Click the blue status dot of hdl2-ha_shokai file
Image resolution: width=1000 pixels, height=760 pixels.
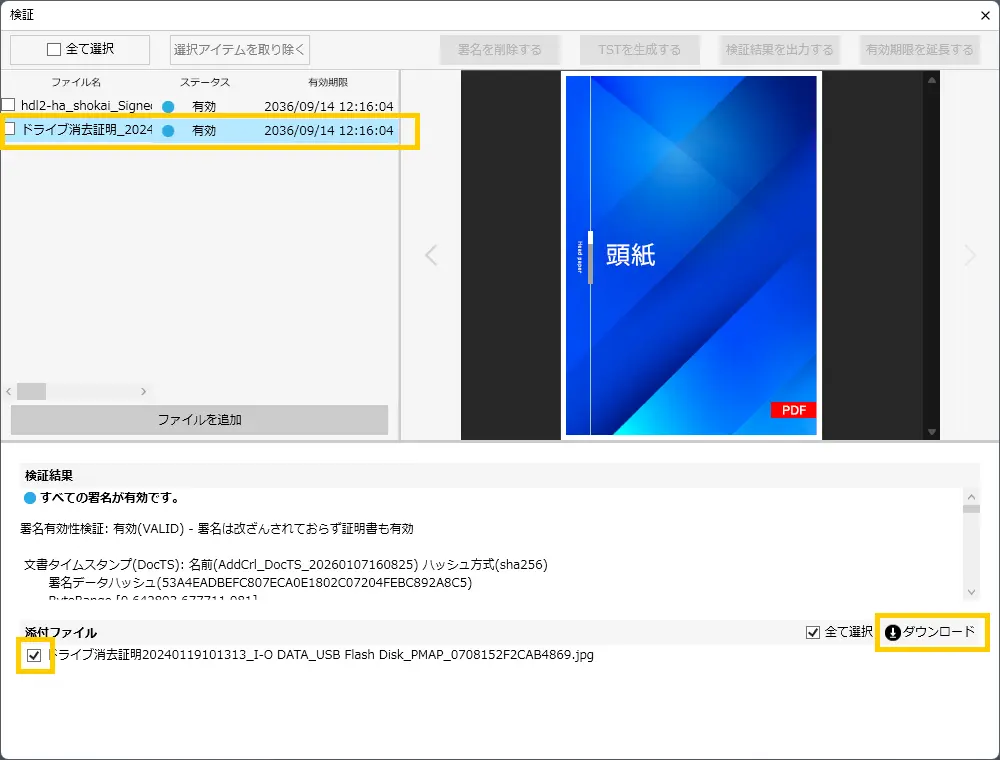coord(168,106)
